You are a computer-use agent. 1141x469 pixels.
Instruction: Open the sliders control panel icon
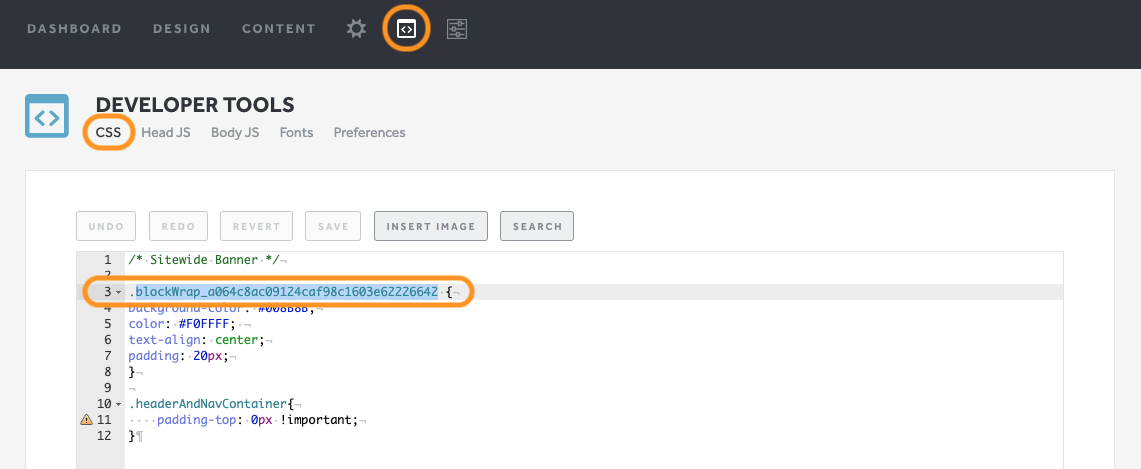(x=457, y=29)
